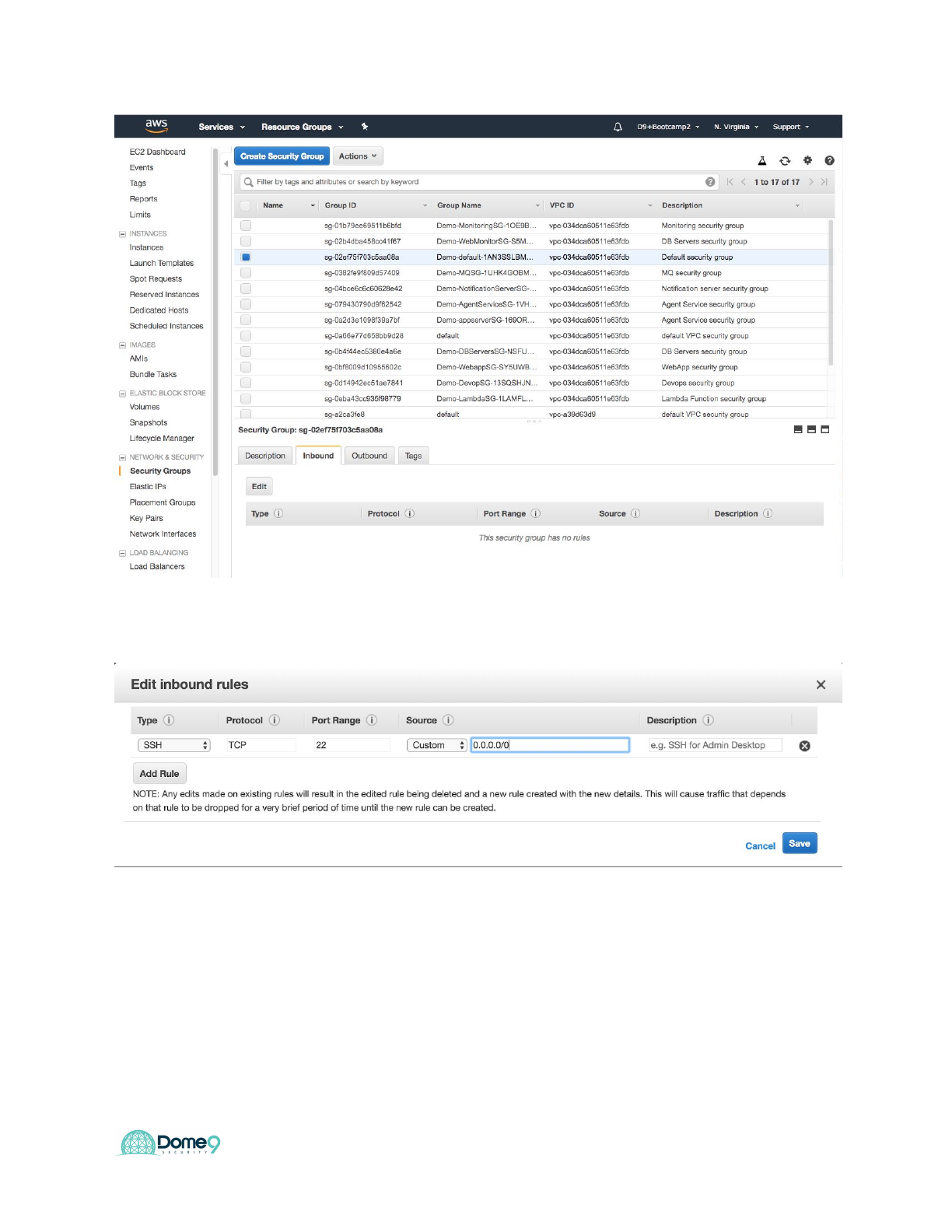The image size is (952, 1232).
Task: Maximize the details pane layout icon
Action: (x=825, y=429)
